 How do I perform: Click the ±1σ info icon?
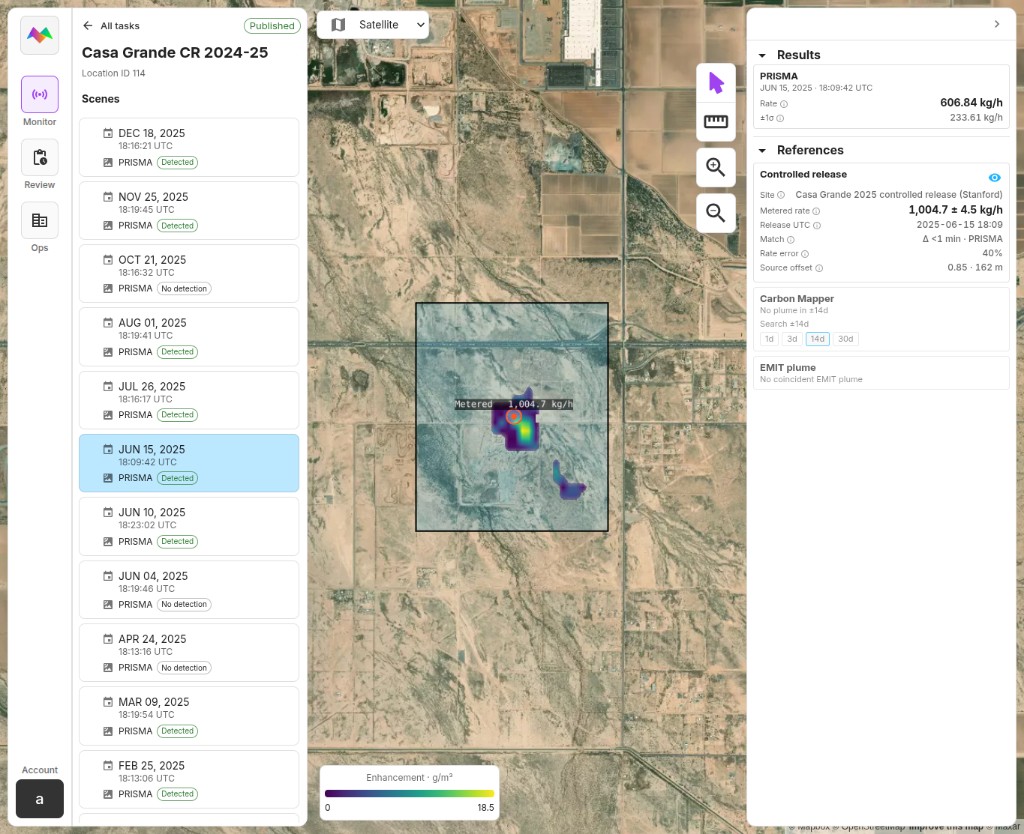coord(780,118)
